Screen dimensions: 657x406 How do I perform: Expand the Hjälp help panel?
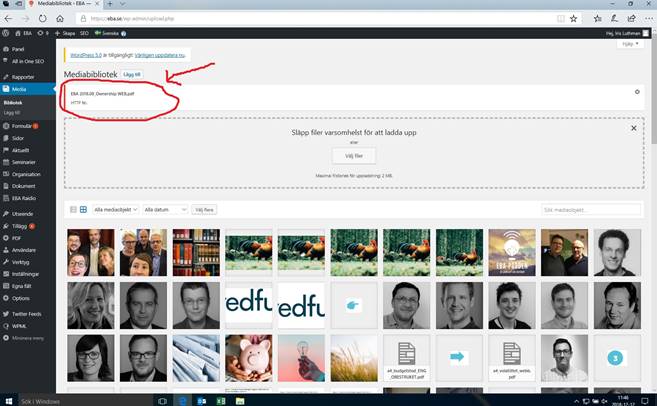pos(629,44)
